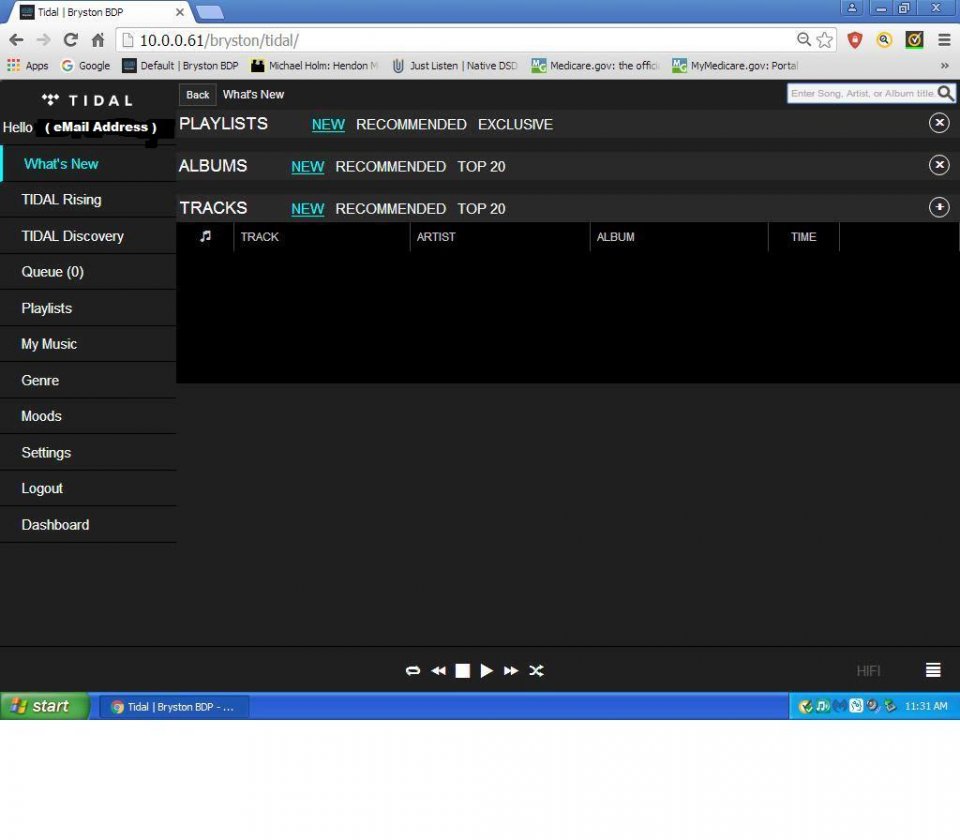
Task: Open TIDAL Rising in the sidebar
Action: tap(88, 200)
